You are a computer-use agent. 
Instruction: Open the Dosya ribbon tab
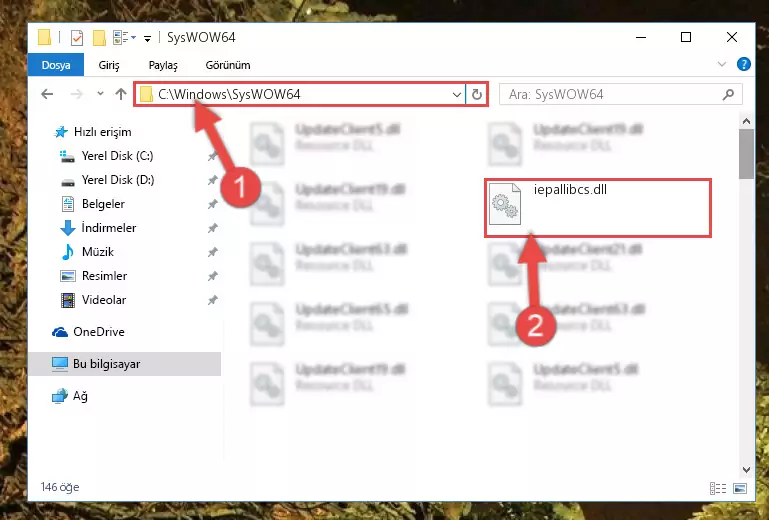[56, 65]
